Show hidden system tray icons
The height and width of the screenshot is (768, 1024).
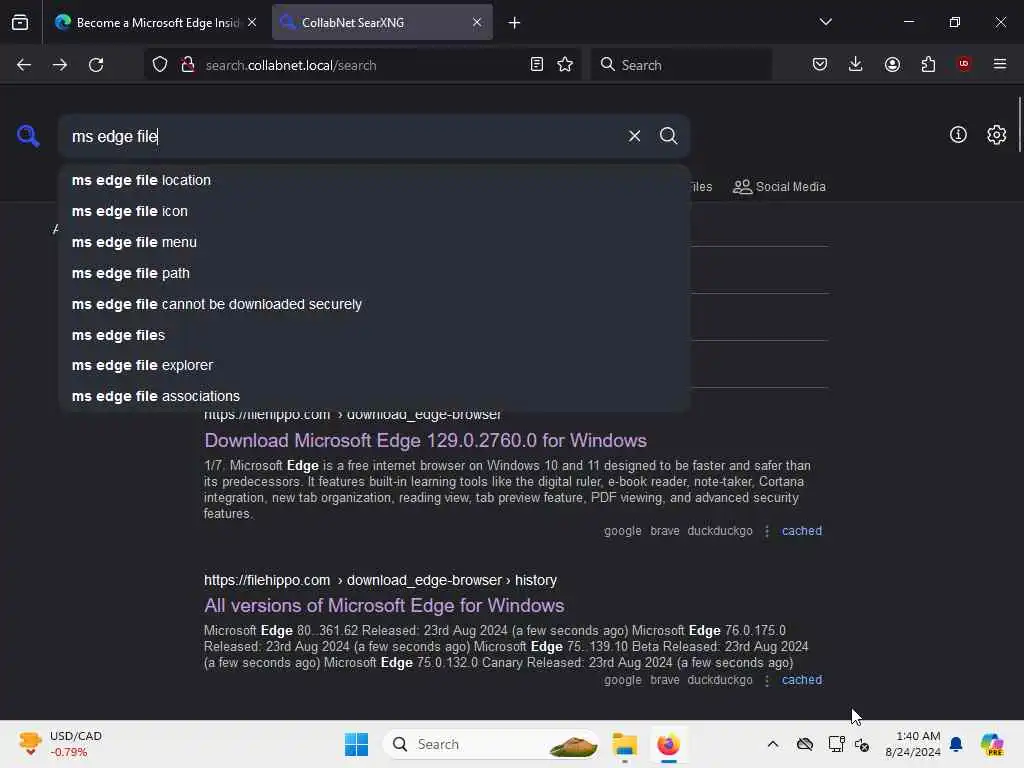click(773, 744)
